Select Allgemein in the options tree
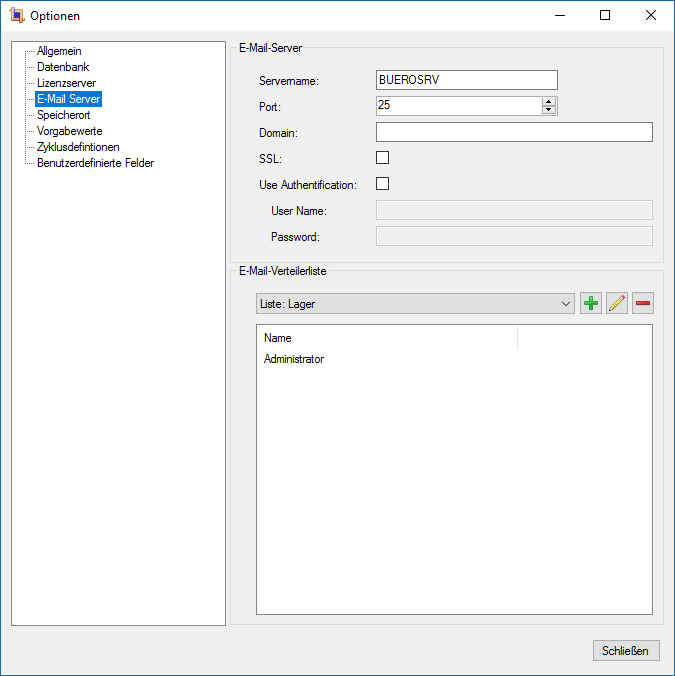Screen dimensions: 675x676 [59, 51]
